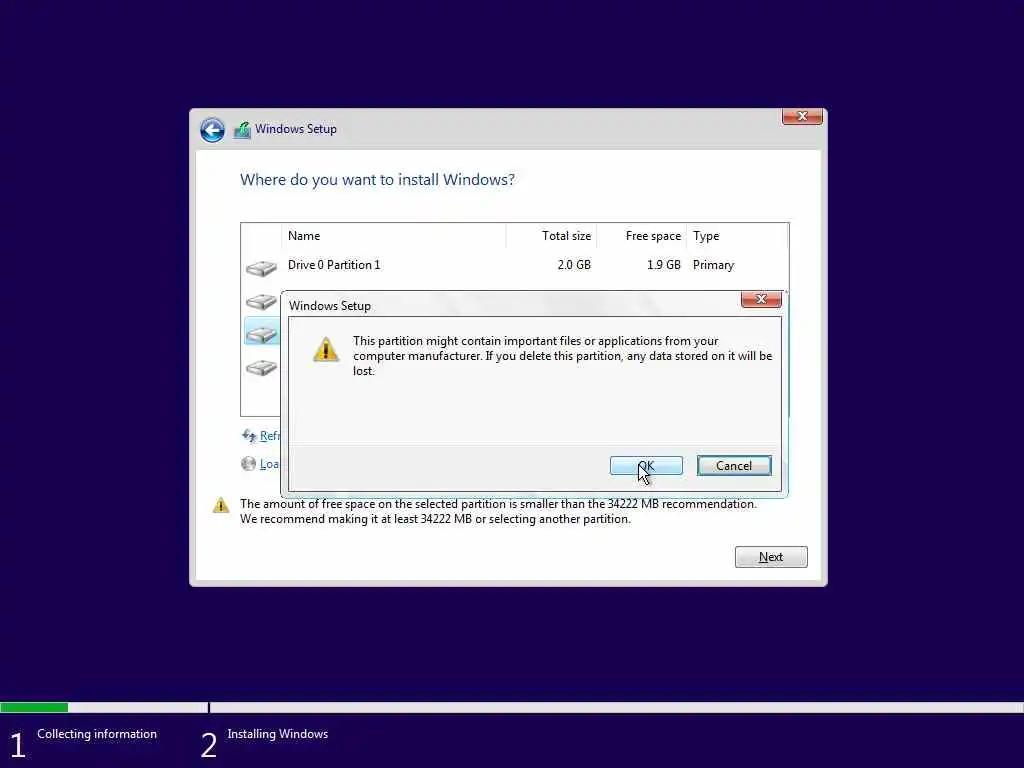
Task: Select the highlighted third drive icon
Action: [x=261, y=334]
